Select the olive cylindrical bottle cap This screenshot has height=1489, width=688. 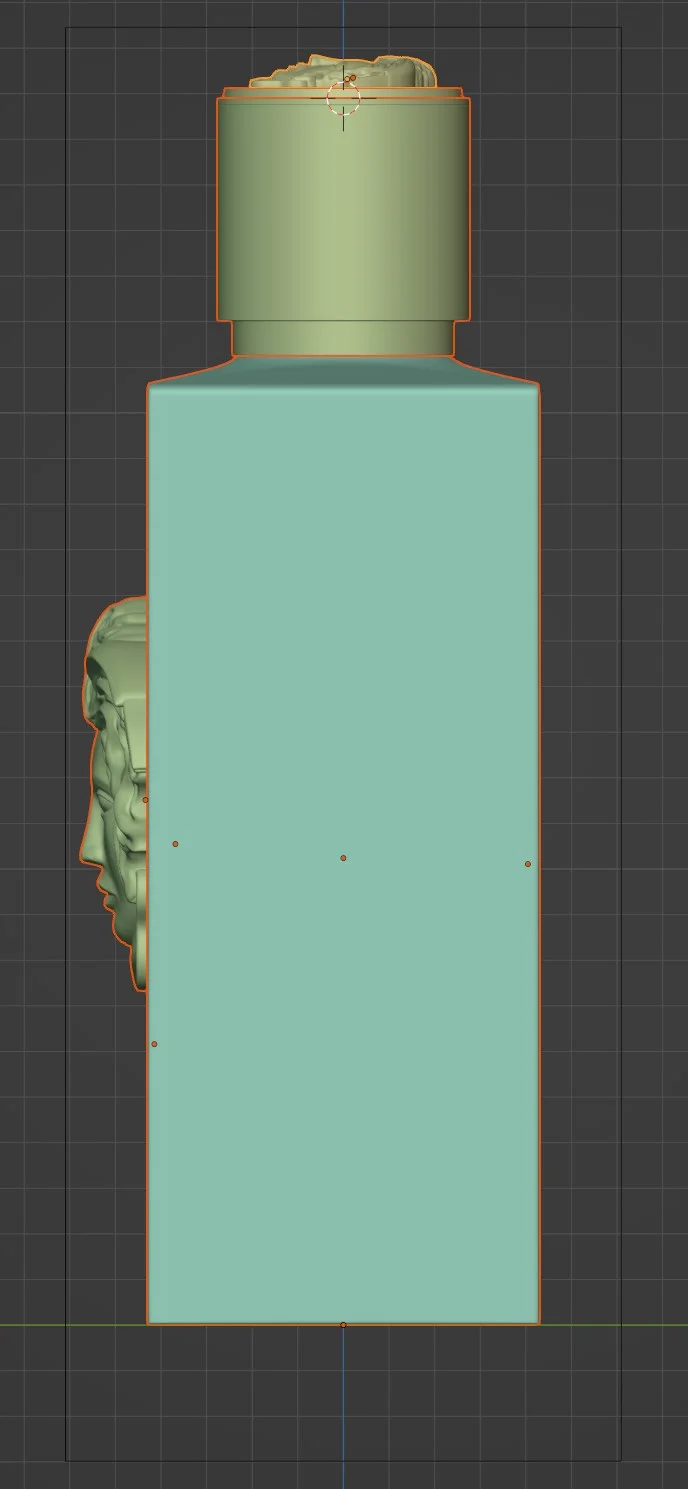tap(343, 208)
